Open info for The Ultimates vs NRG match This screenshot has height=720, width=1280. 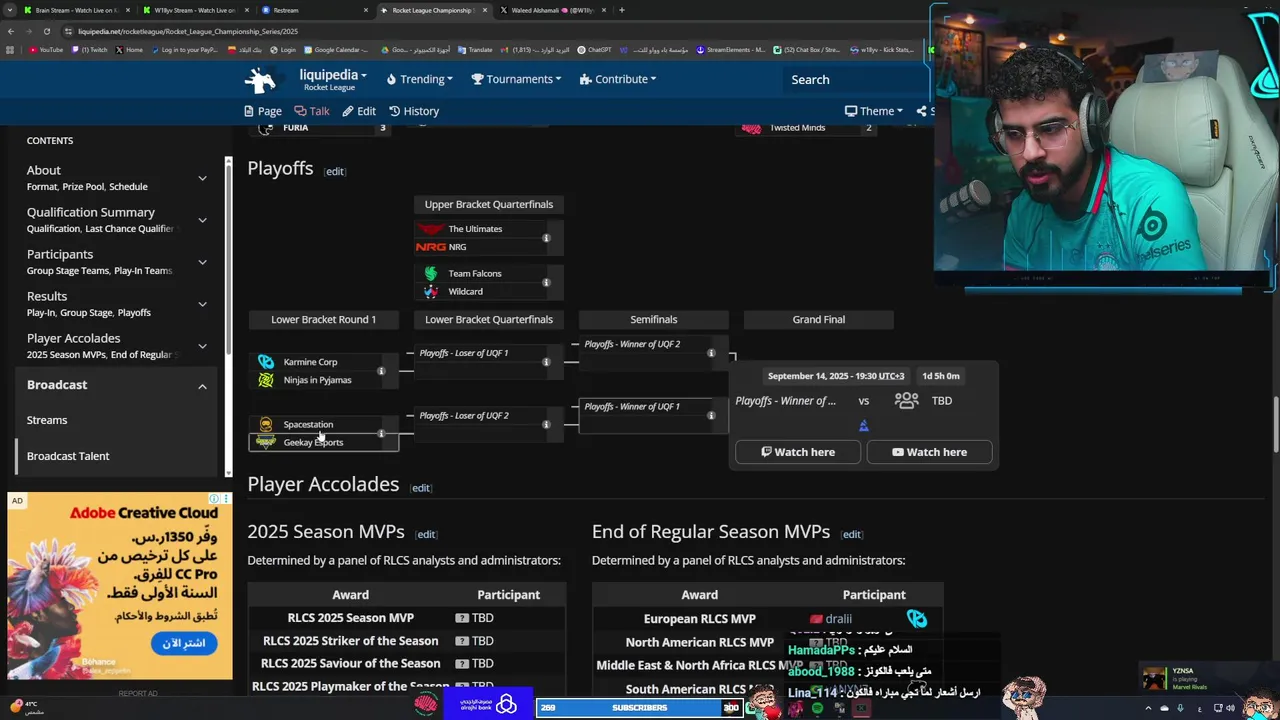point(546,238)
